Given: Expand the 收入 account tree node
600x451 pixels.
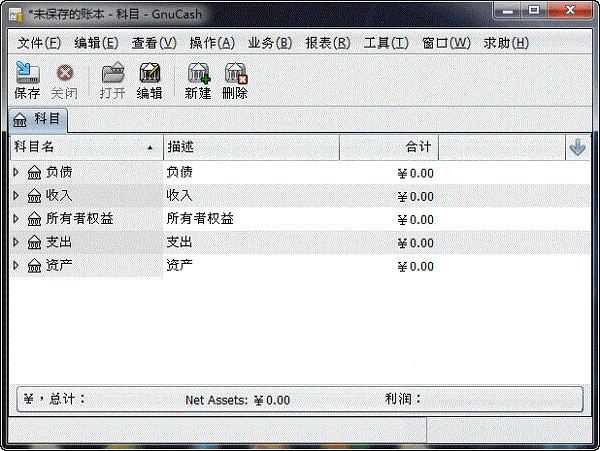Looking at the screenshot, I should (16, 195).
